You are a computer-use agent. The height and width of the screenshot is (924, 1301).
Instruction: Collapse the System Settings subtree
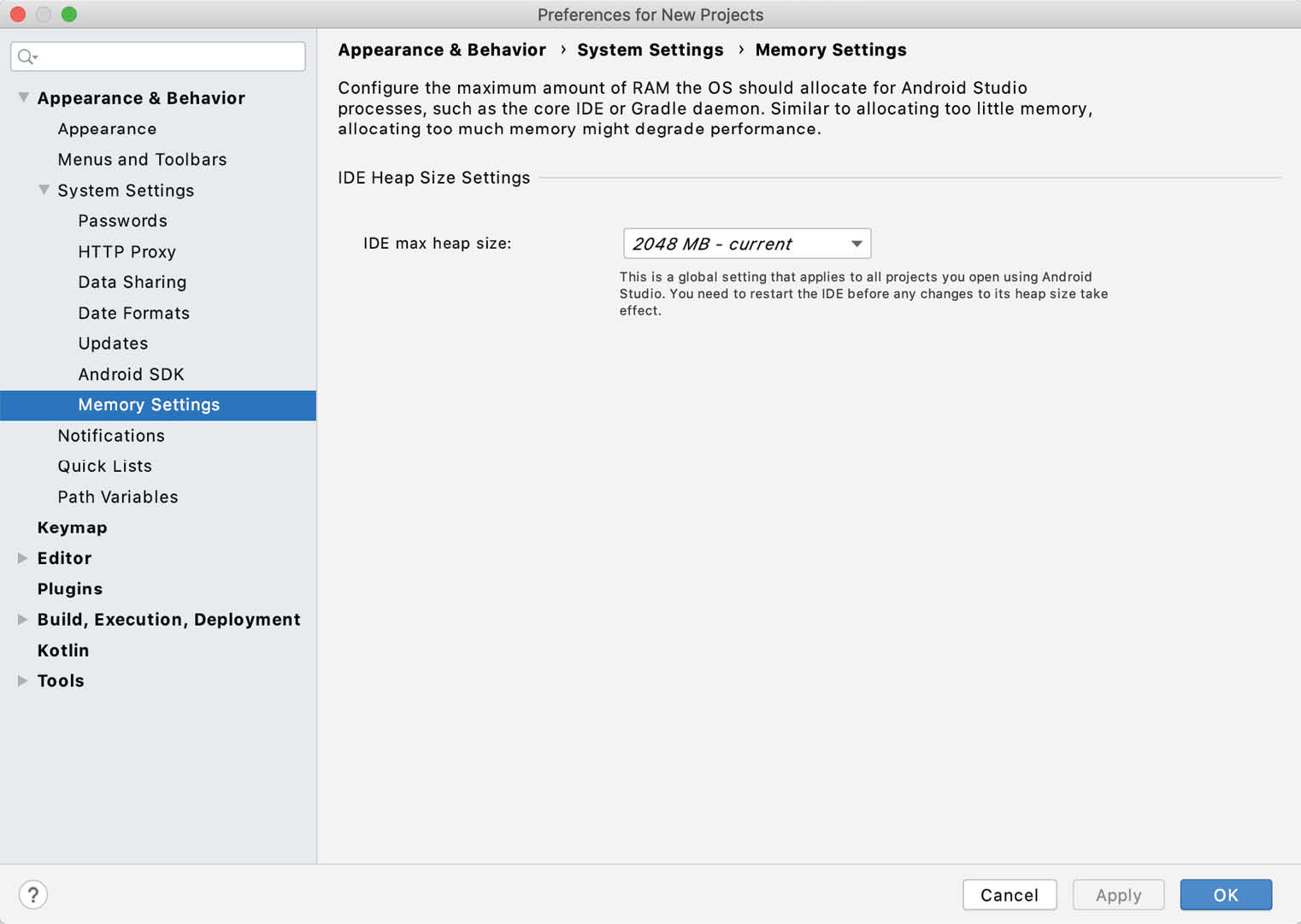(x=44, y=190)
